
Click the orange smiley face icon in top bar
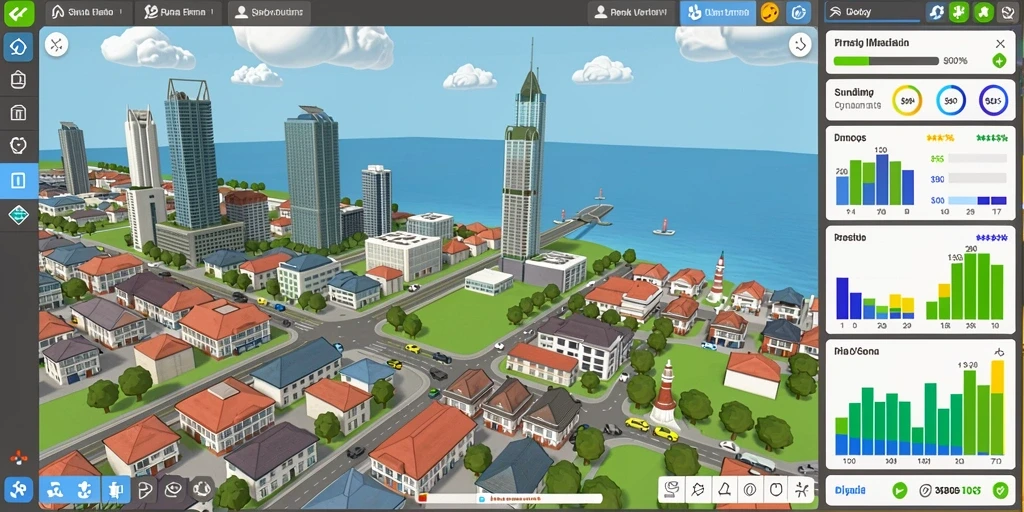(x=770, y=12)
